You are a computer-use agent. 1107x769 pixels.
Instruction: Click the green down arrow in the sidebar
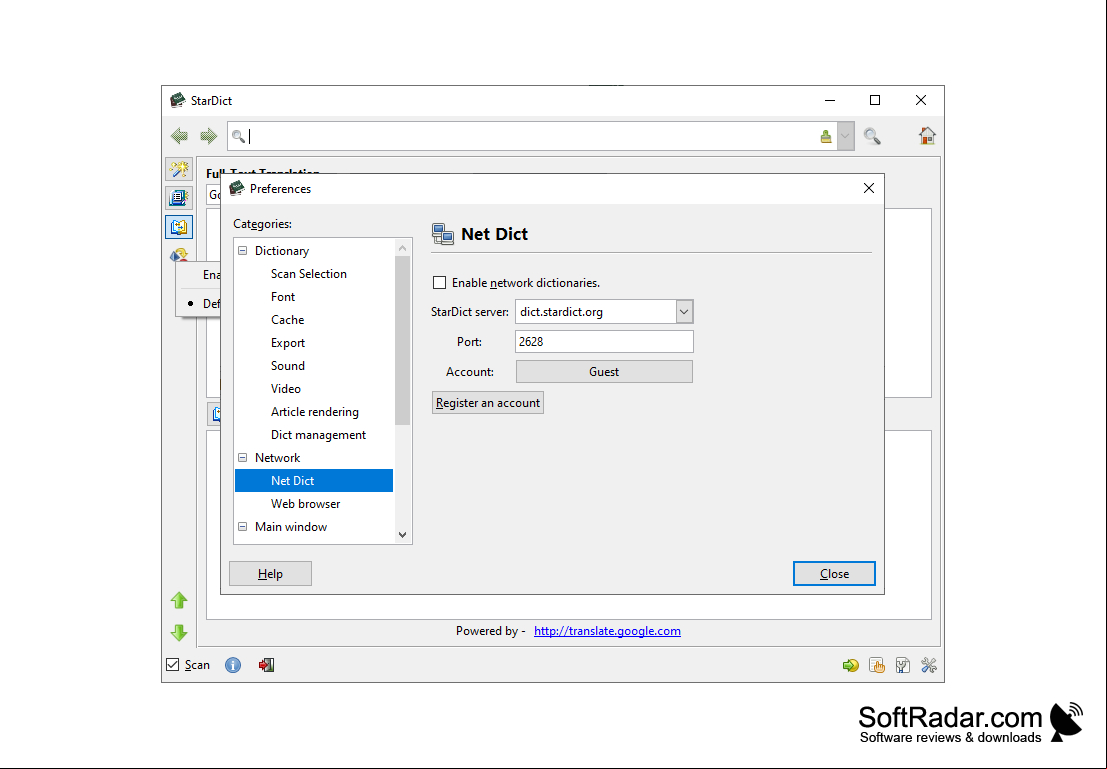pos(179,632)
